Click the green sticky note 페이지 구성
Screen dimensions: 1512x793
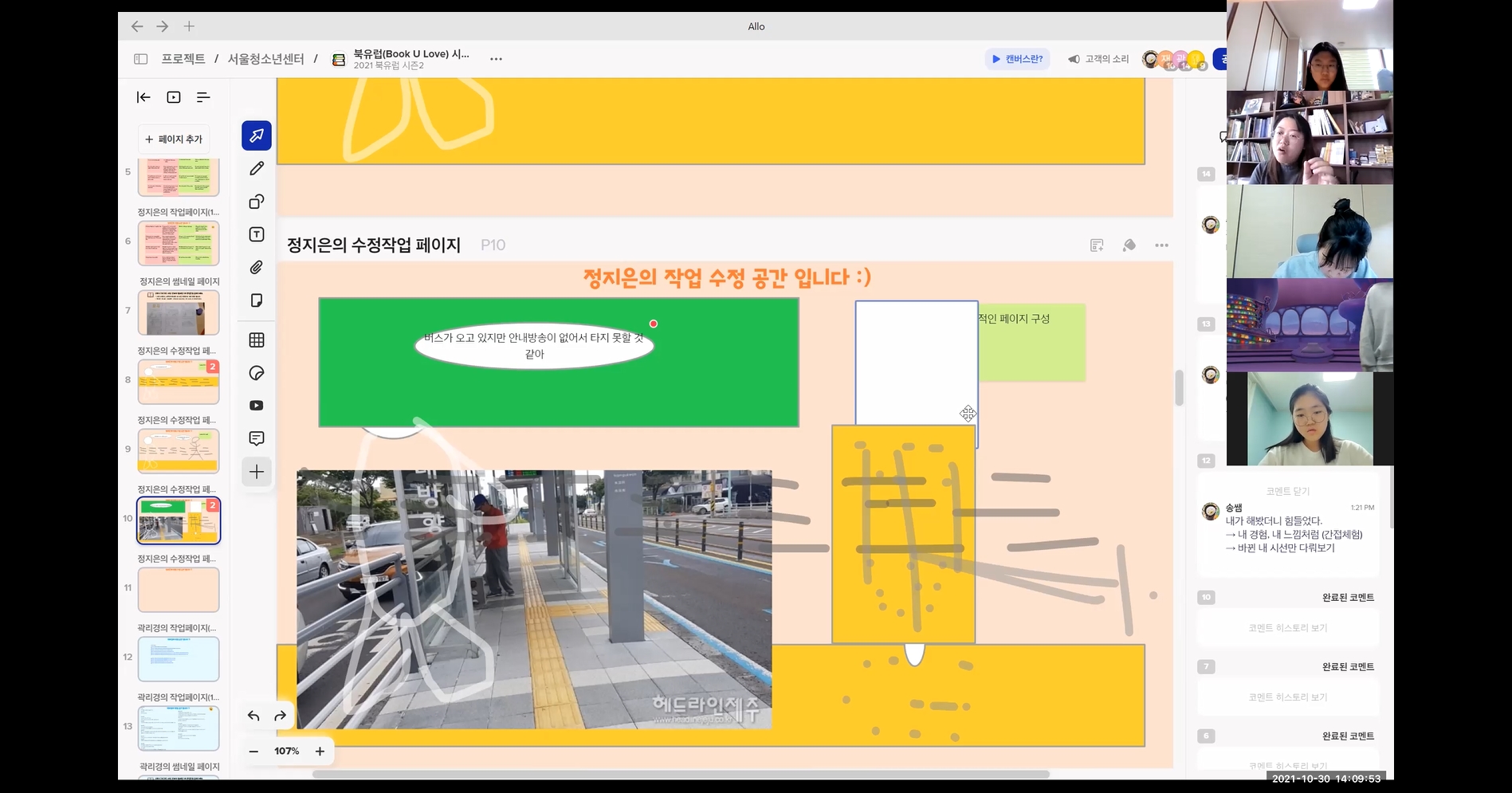click(1031, 342)
